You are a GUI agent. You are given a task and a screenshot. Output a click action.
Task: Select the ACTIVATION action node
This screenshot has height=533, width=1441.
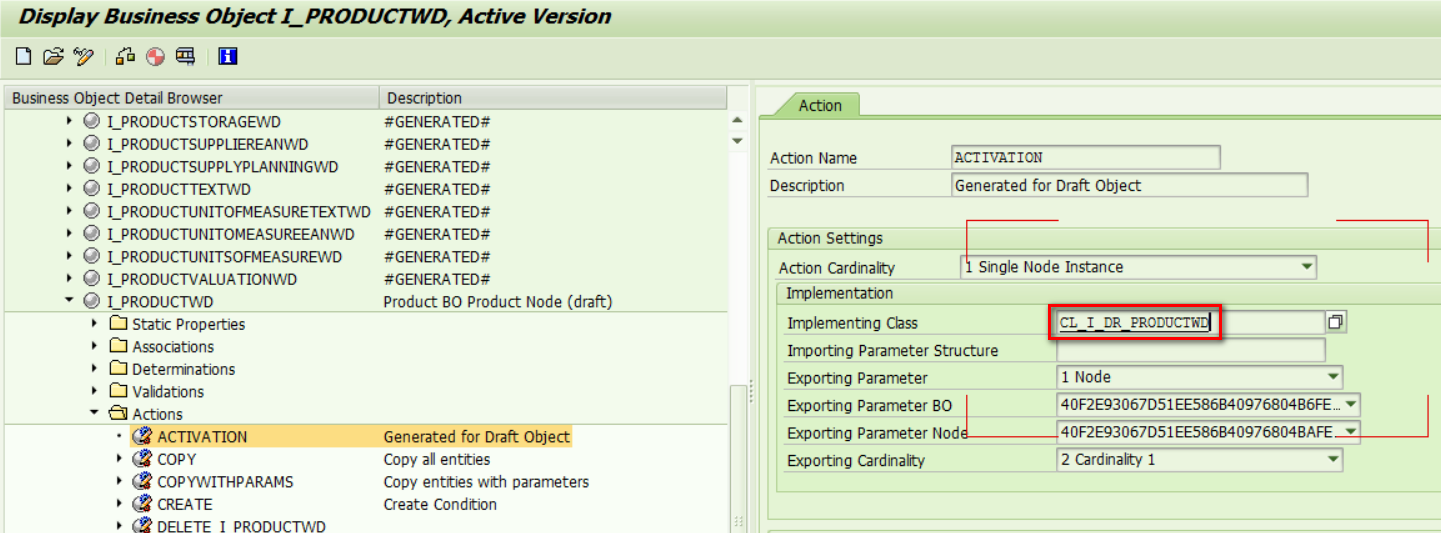tap(202, 437)
